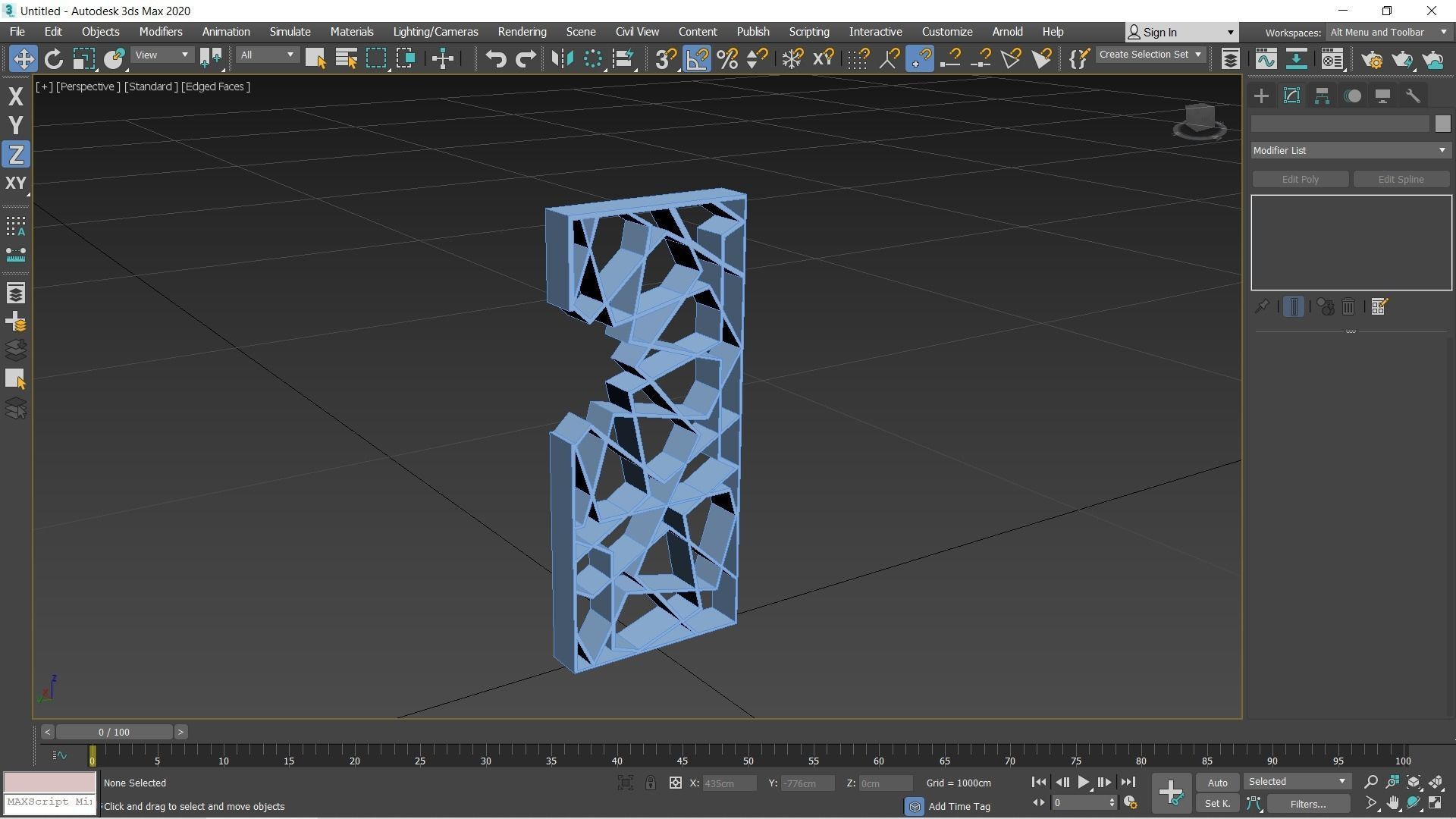Open viewport Standard shading menu
The image size is (1456, 819).
pyautogui.click(x=150, y=86)
